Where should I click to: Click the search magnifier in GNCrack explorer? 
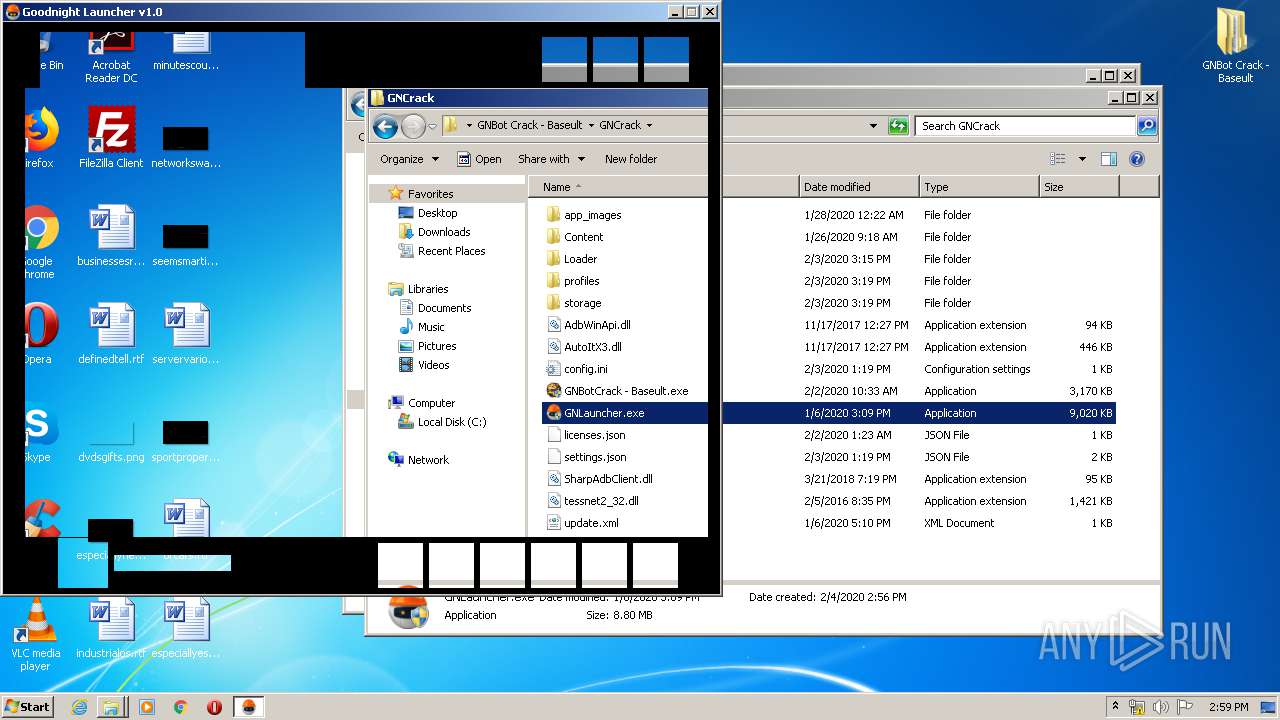1146,126
